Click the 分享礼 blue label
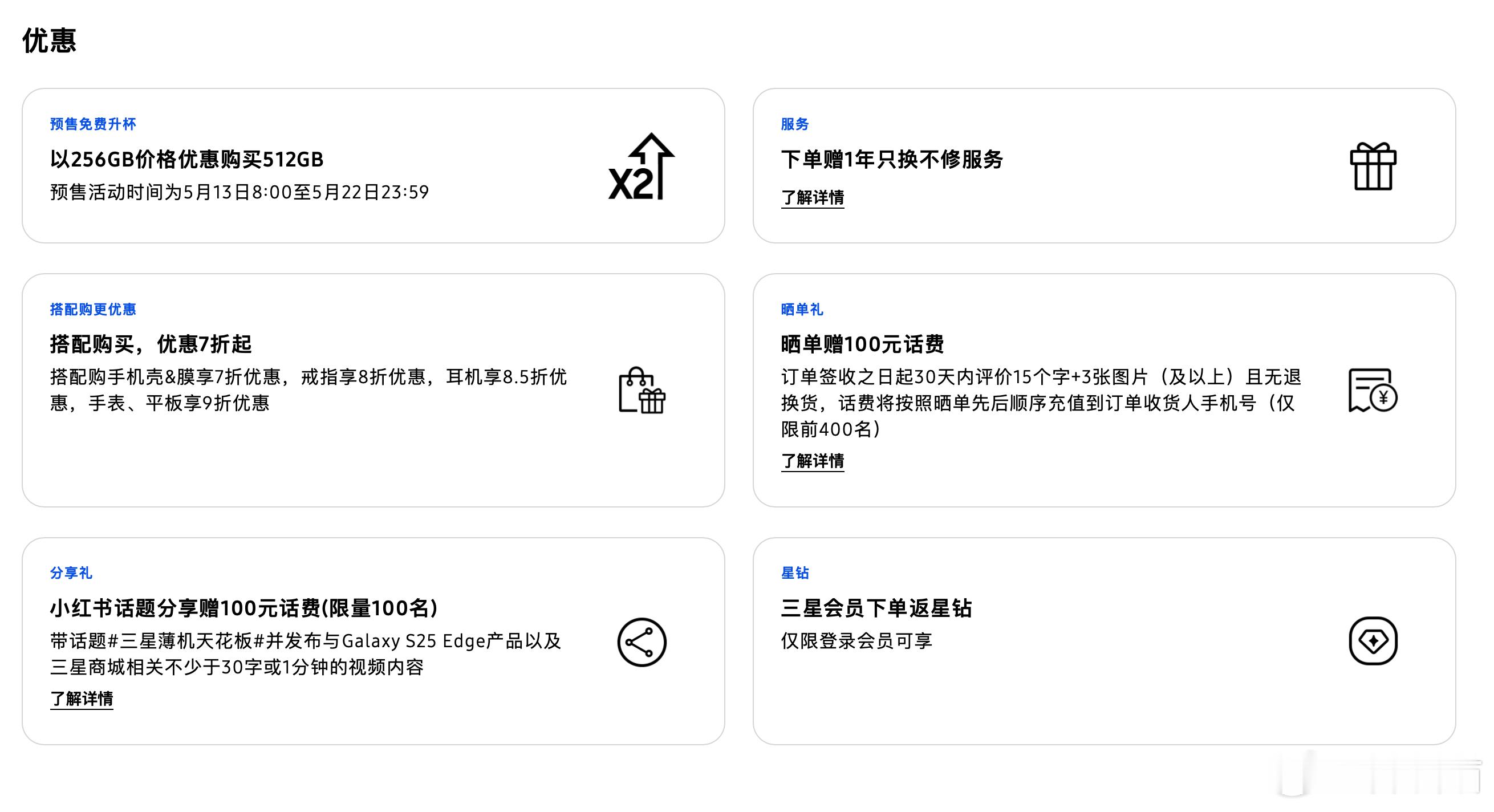Viewport: 1494px width, 812px height. [x=71, y=573]
